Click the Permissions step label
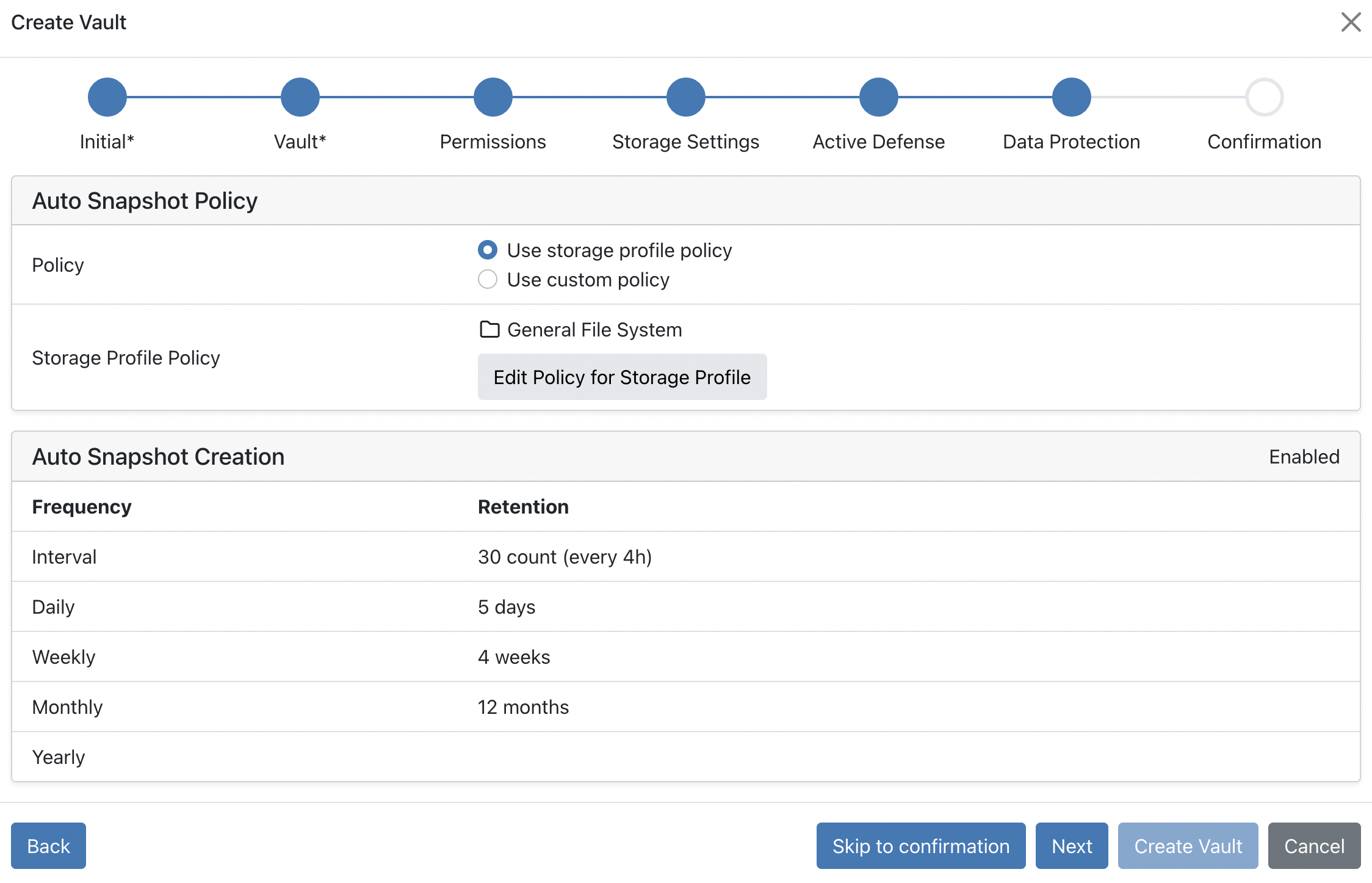This screenshot has width=1372, height=883. pos(493,142)
